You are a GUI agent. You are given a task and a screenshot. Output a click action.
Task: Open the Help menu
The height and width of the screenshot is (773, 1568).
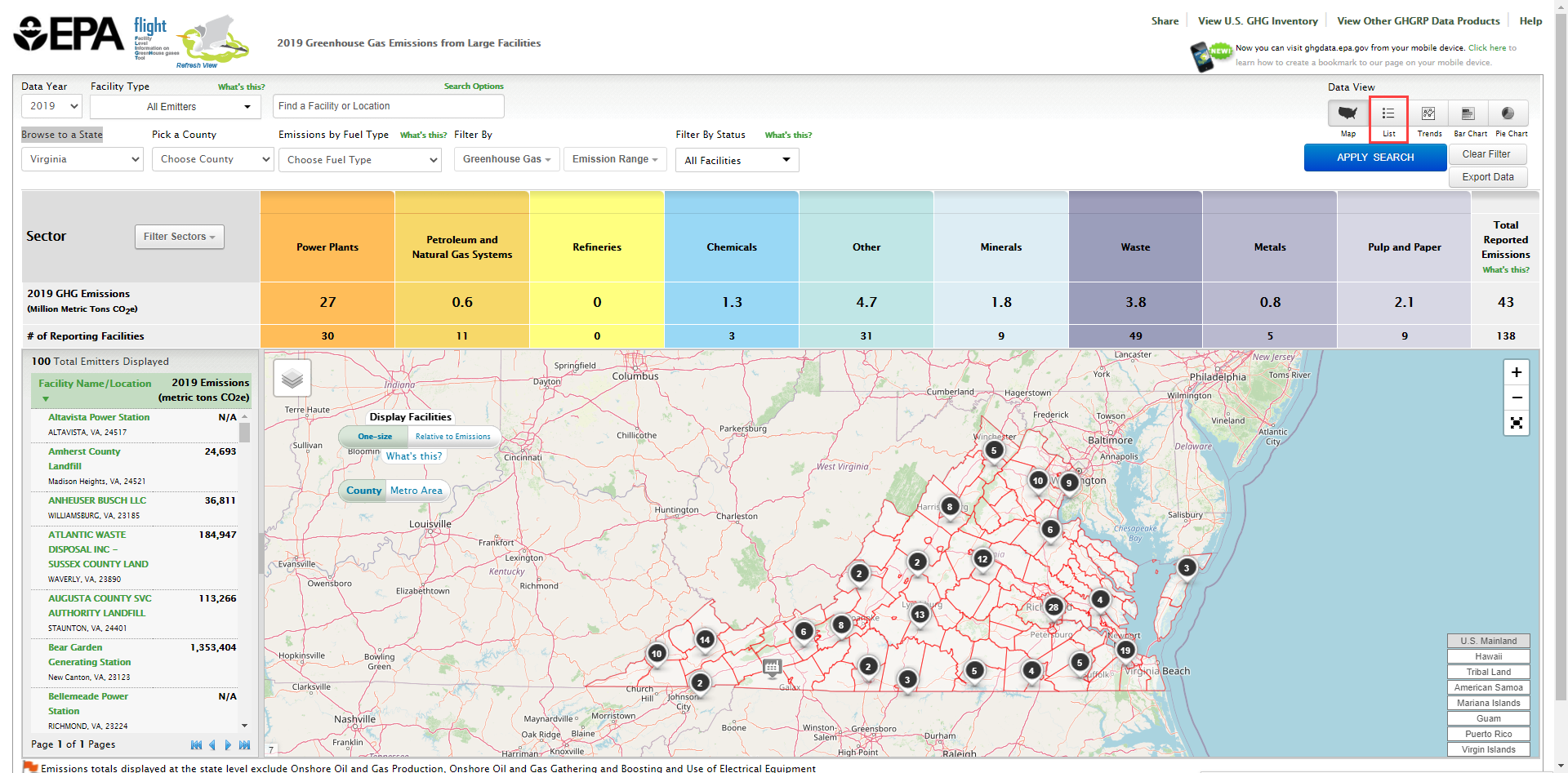[x=1530, y=21]
